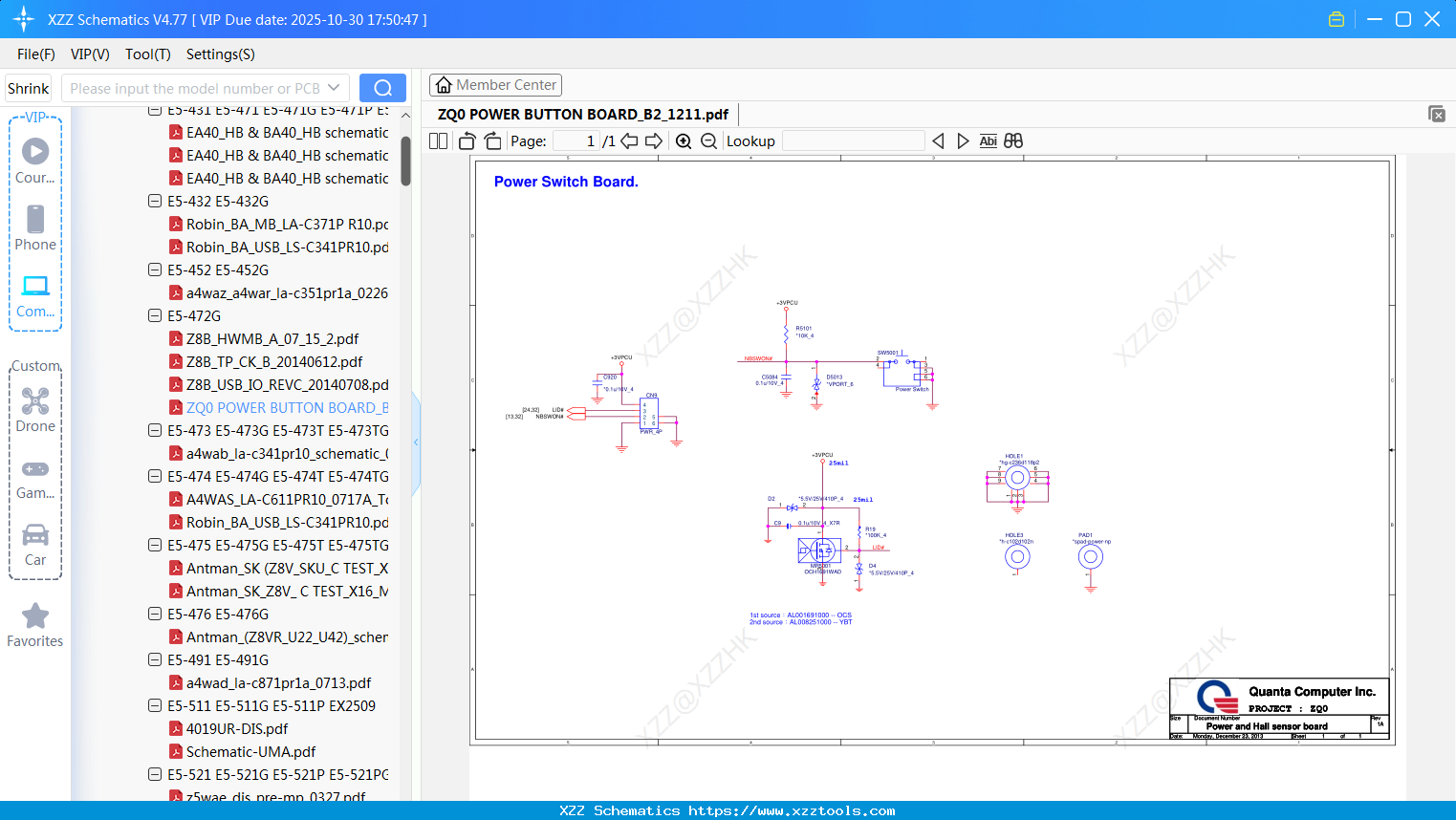Viewport: 1456px width, 820px height.
Task: Open the Drone category in sidebar
Action: pos(35,410)
